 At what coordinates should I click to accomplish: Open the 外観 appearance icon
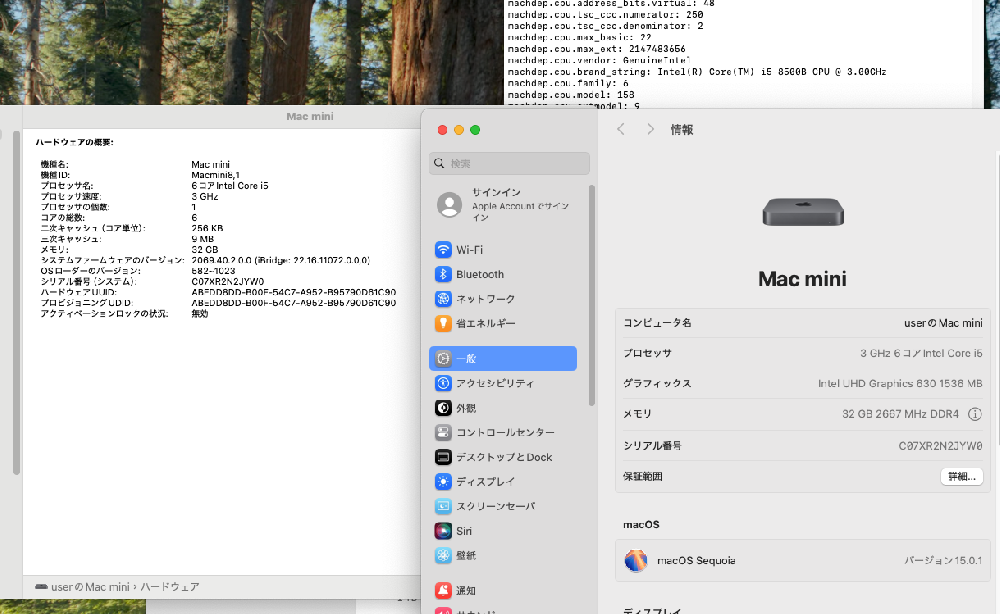[443, 408]
